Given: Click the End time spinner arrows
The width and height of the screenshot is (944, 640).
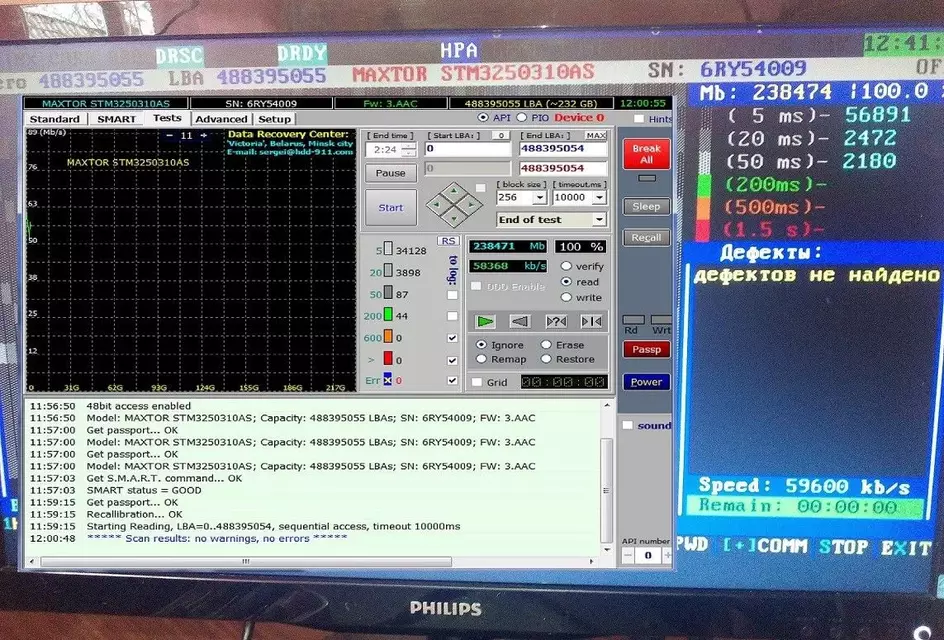Looking at the screenshot, I should click(x=408, y=149).
